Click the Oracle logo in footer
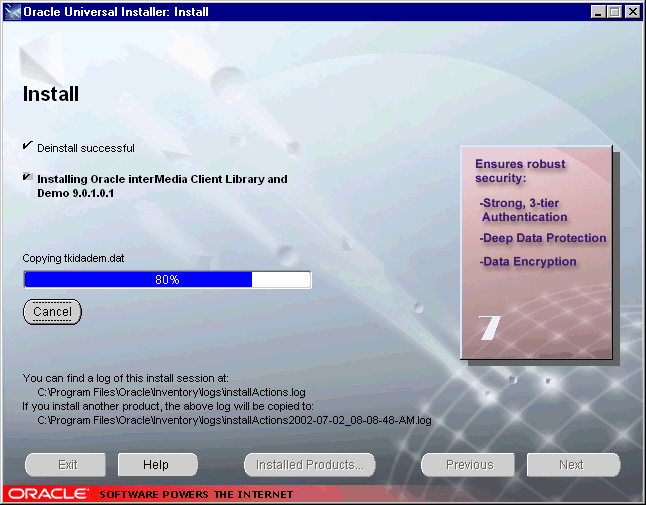The image size is (646, 505). click(48, 493)
